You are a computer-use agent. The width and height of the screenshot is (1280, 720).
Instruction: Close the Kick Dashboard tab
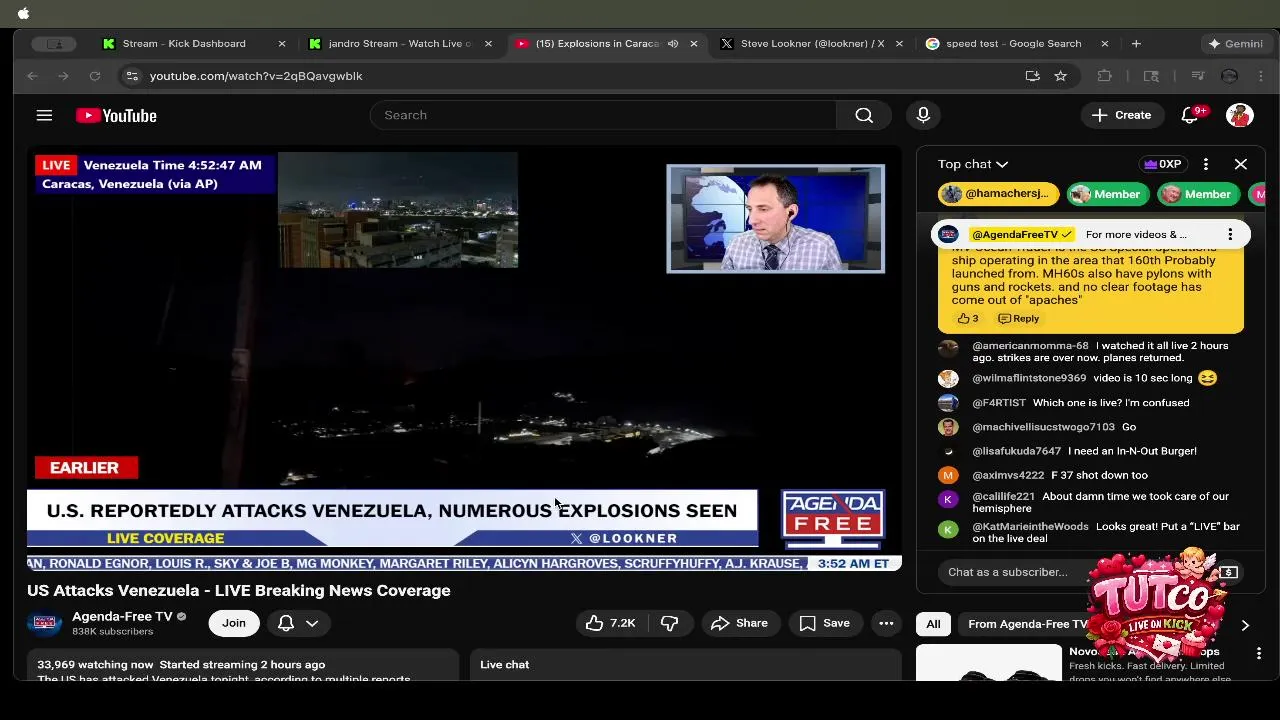point(281,44)
